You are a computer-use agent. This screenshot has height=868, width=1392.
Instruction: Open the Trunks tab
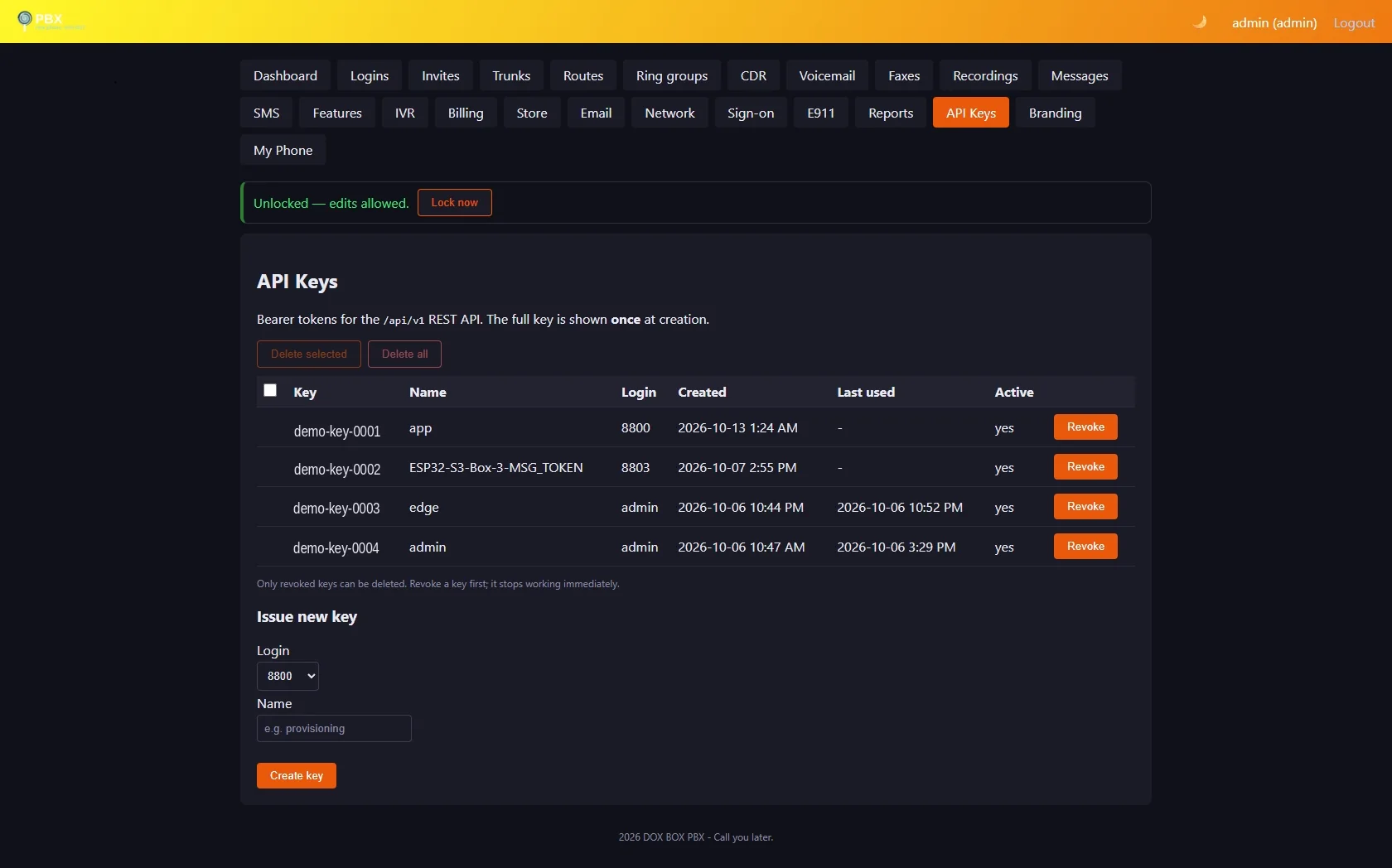coord(511,75)
